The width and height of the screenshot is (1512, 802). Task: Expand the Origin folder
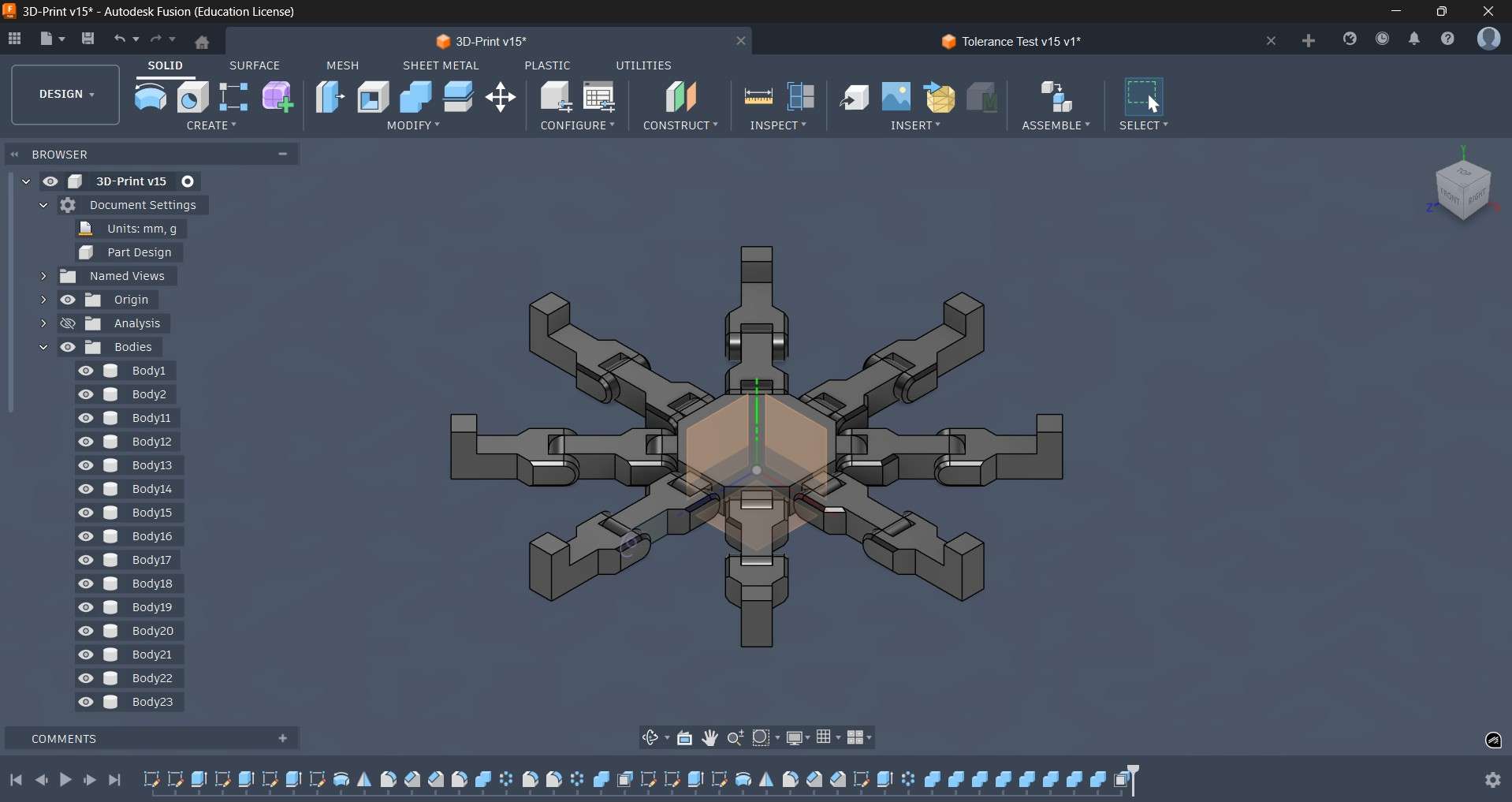[x=43, y=300]
